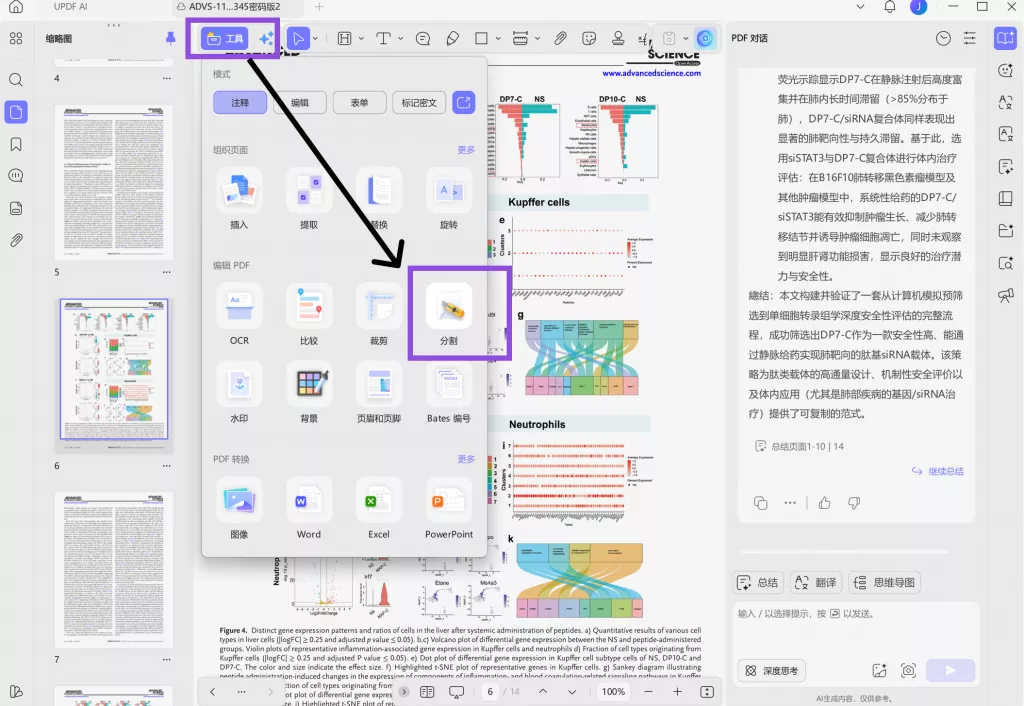Click the paperclip attachment toolbar icon
This screenshot has height=706, width=1024.
click(x=560, y=39)
